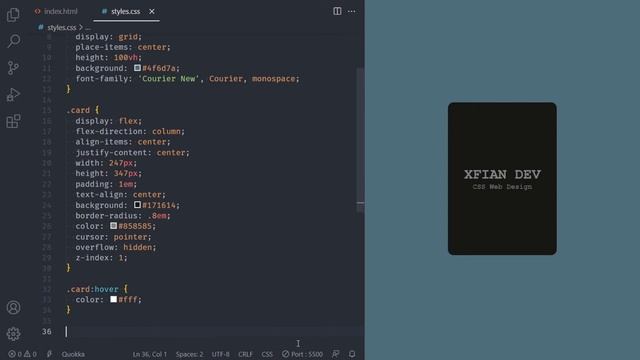The width and height of the screenshot is (640, 360).
Task: Open the Source Control view
Action: [13, 68]
